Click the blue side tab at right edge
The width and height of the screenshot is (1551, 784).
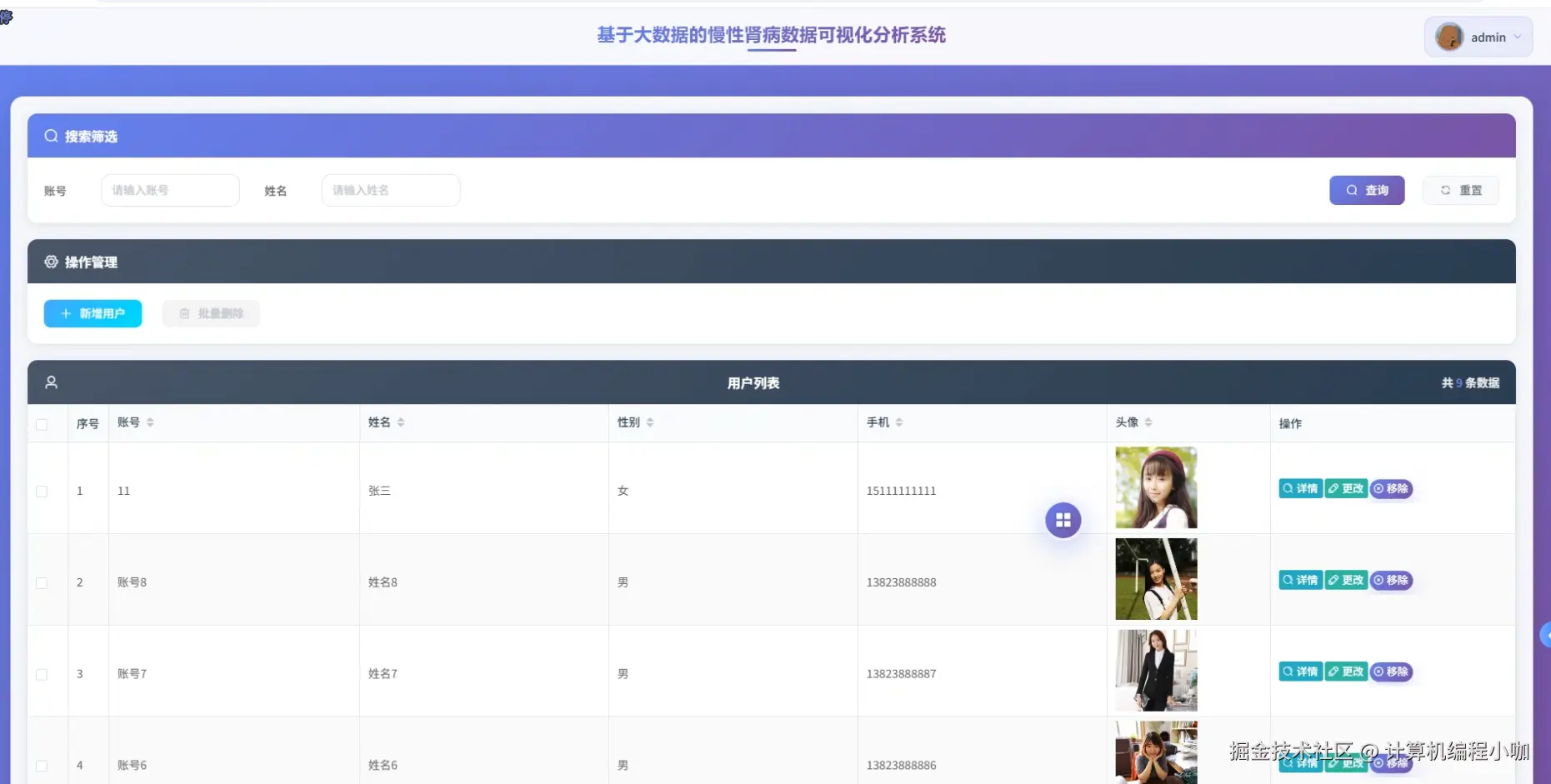(1545, 635)
